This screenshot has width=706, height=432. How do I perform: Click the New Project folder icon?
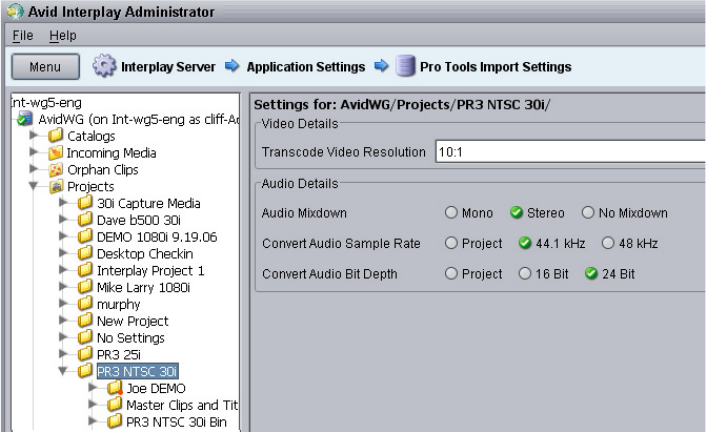85,321
